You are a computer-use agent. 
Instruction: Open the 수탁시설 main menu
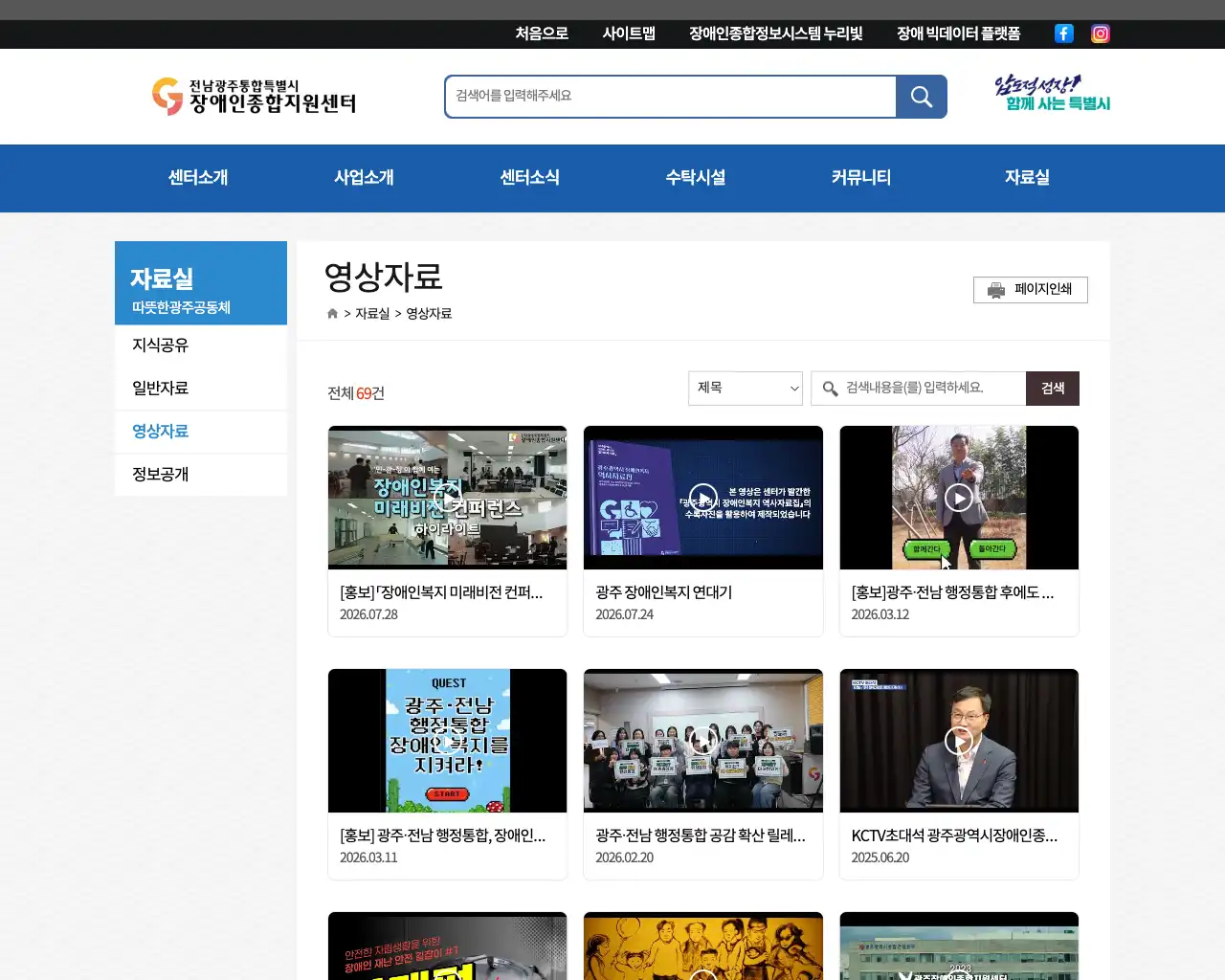coord(696,178)
